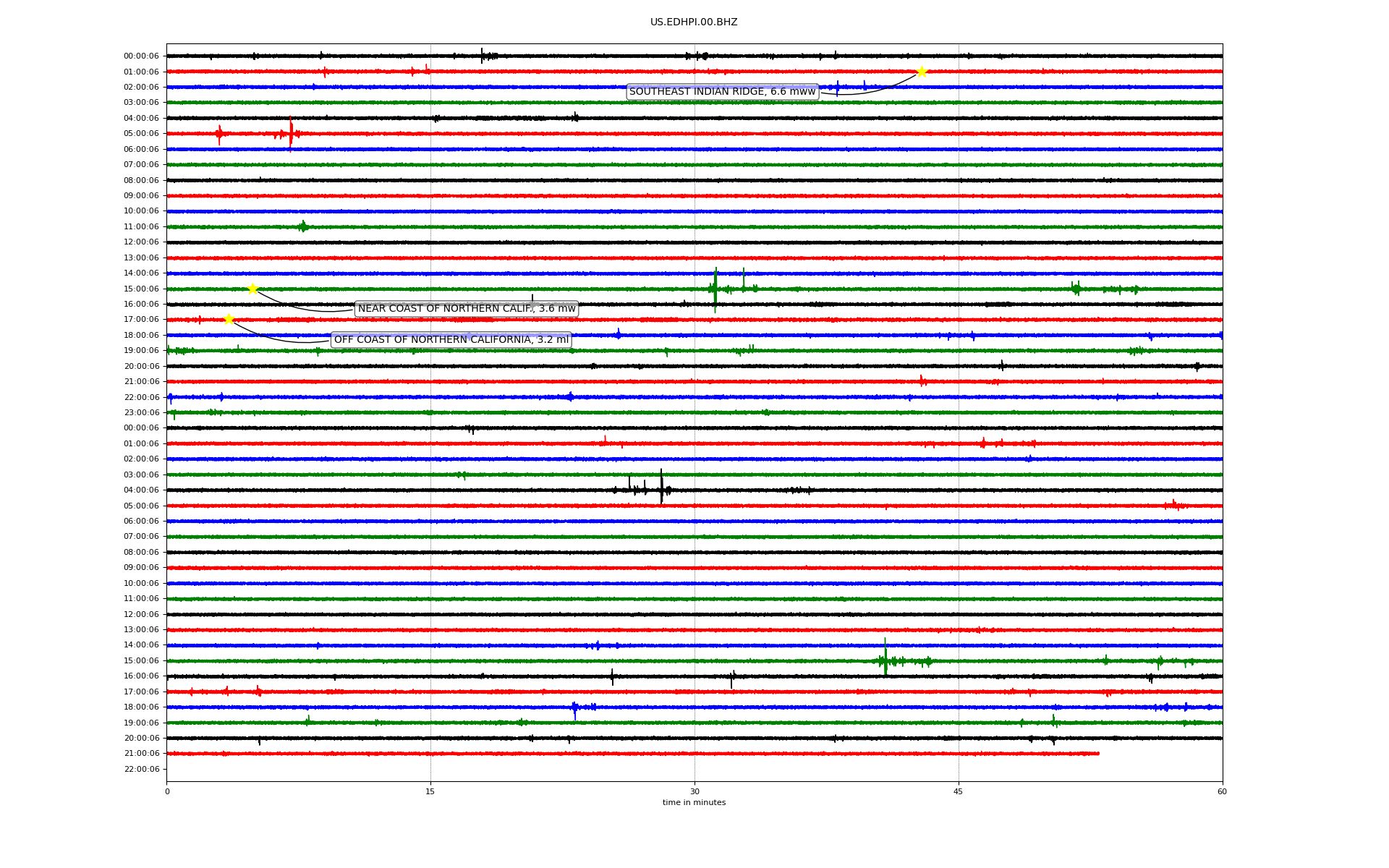
Task: Click the x-axis tick label 30
Action: point(694,791)
